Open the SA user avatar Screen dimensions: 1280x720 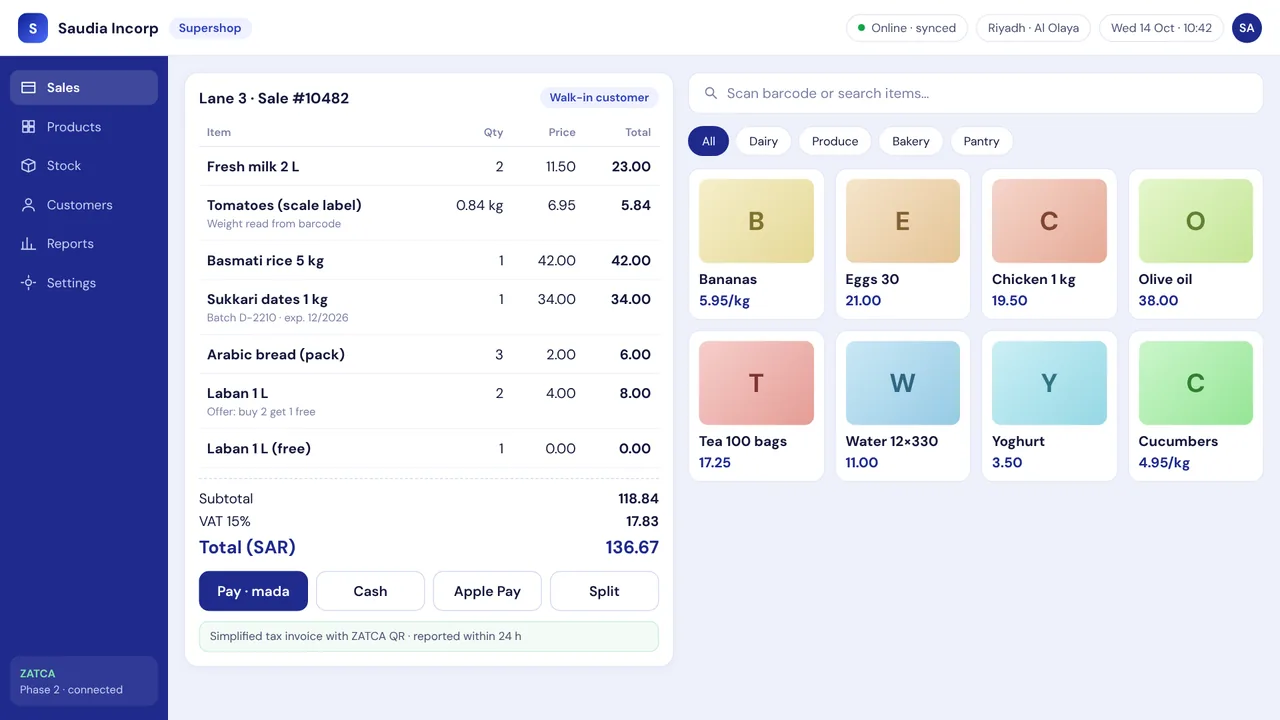tap(1247, 28)
